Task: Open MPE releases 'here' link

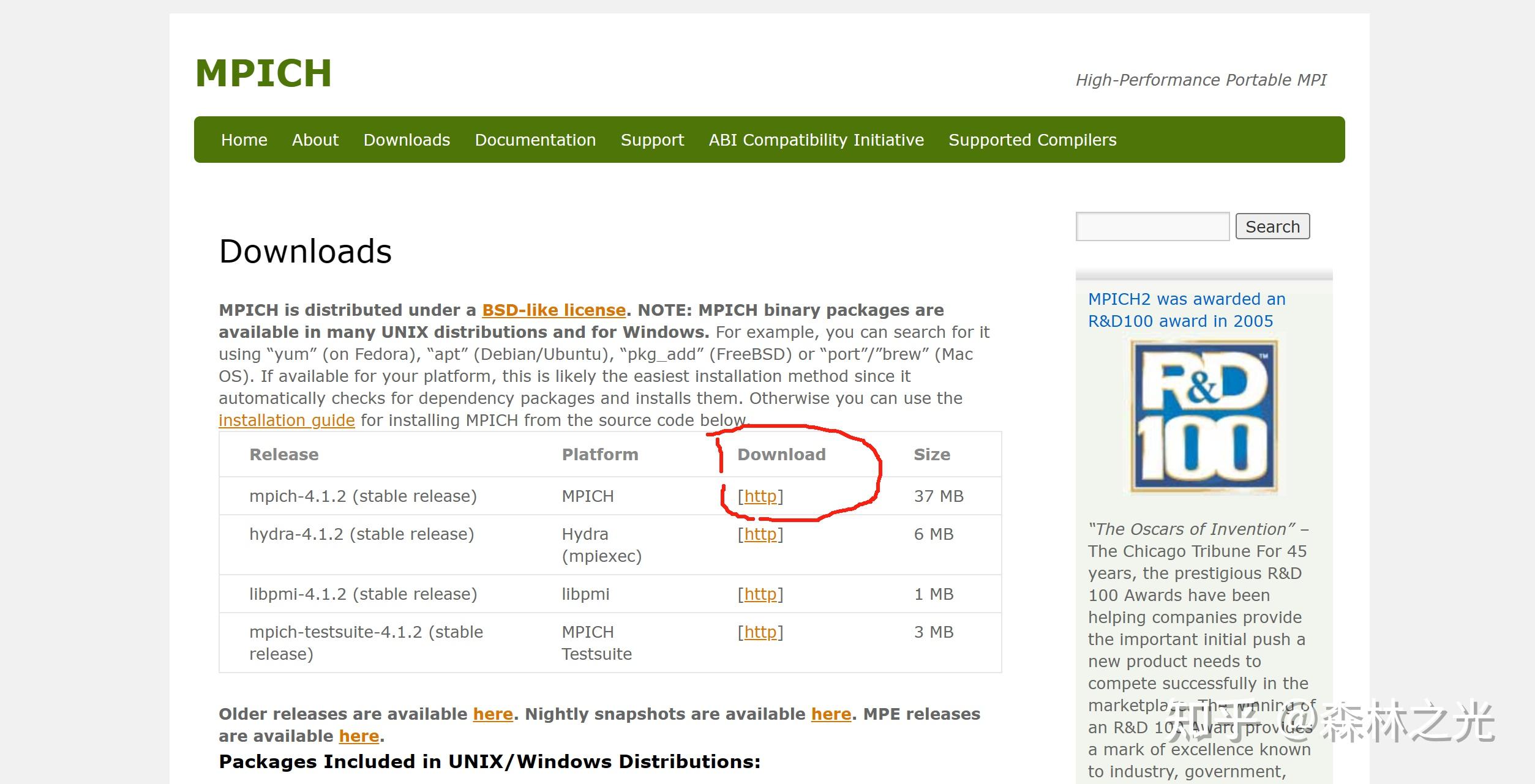Action: [x=359, y=736]
